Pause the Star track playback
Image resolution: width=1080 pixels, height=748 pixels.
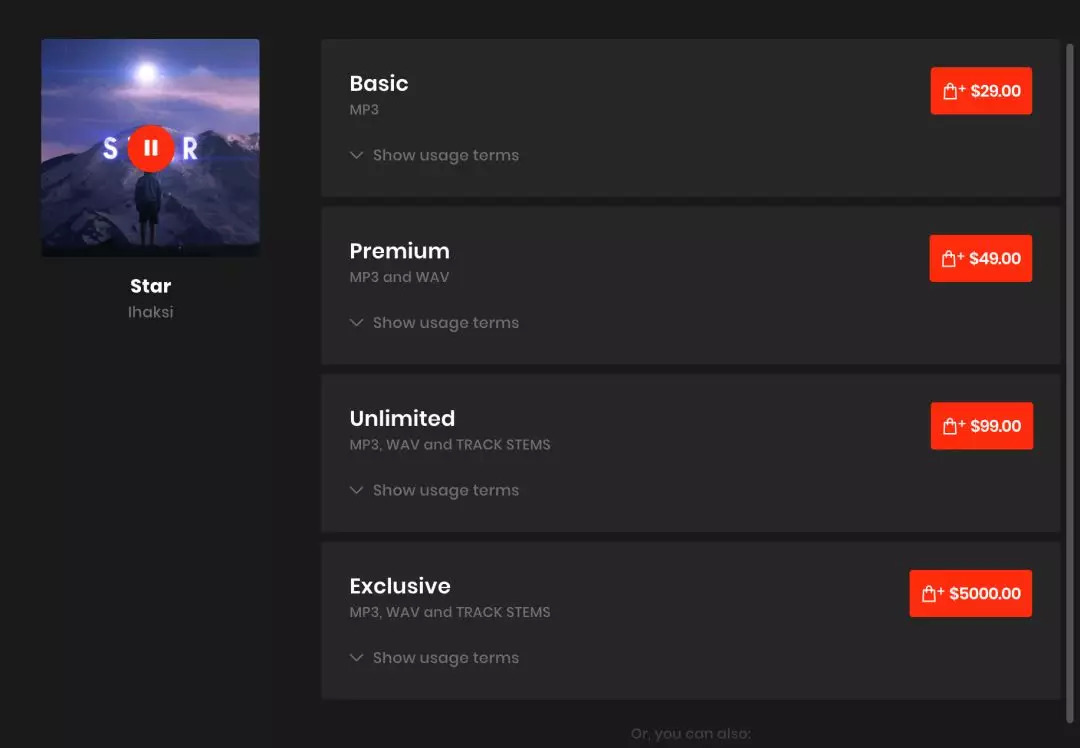pyautogui.click(x=151, y=148)
